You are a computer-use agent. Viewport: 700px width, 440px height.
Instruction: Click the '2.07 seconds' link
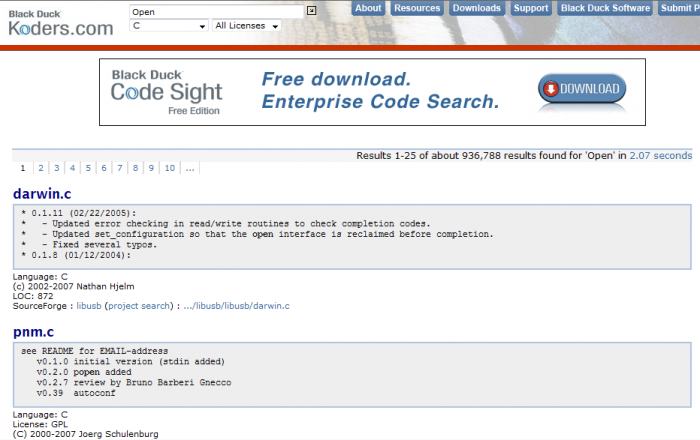click(661, 156)
